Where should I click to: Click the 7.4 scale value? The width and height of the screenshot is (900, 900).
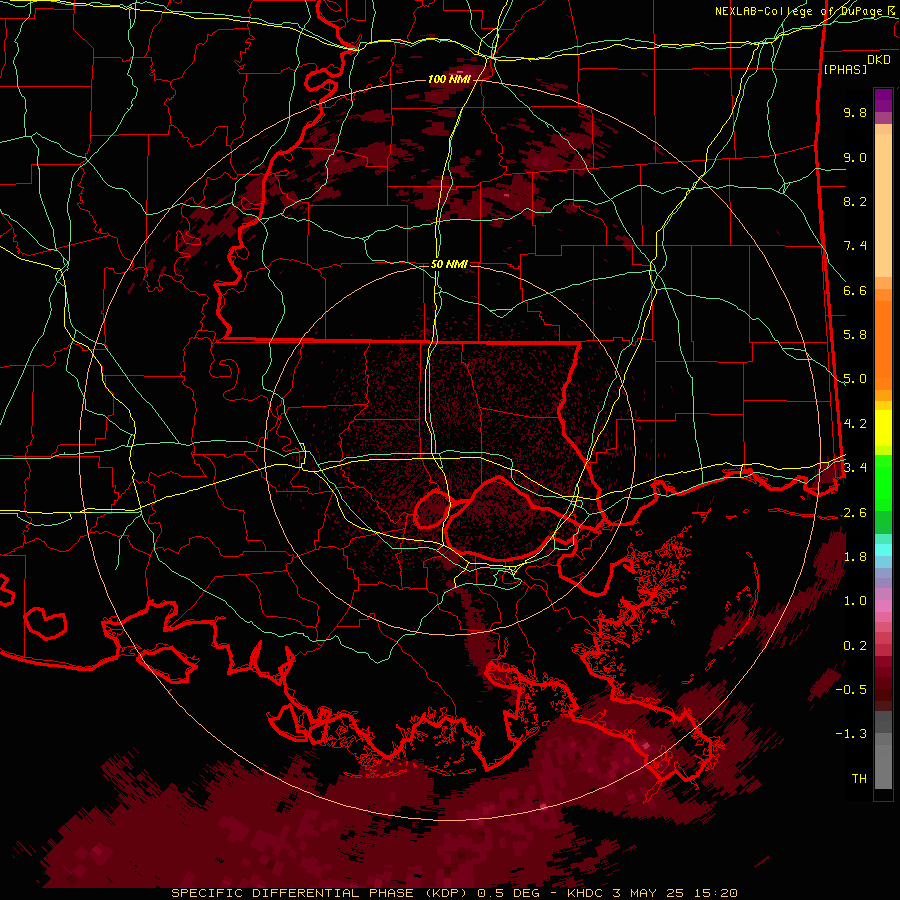pos(855,246)
